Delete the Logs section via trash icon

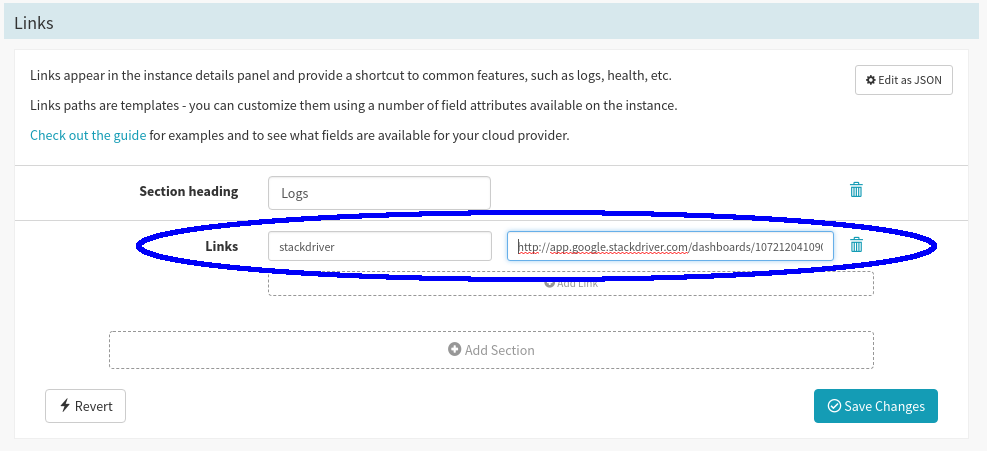click(x=856, y=190)
